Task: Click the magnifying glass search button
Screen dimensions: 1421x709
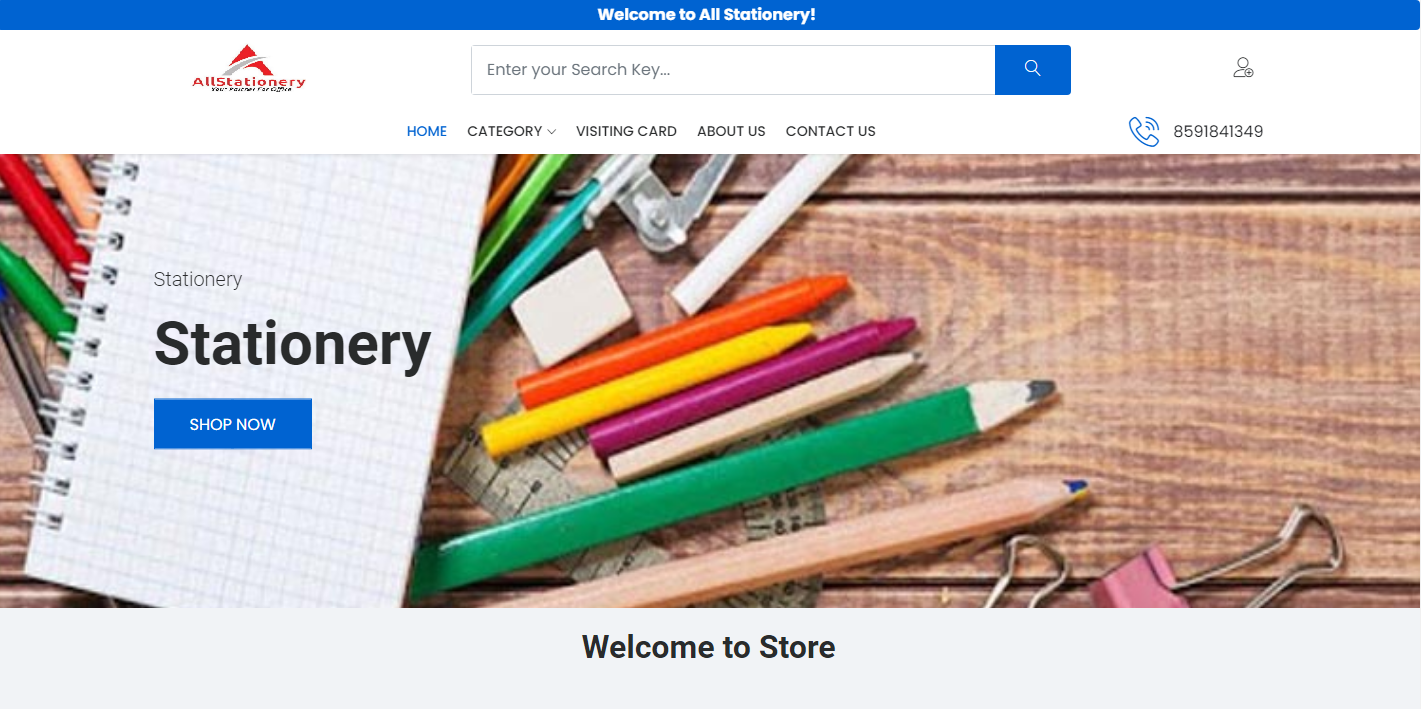Action: 1032,70
